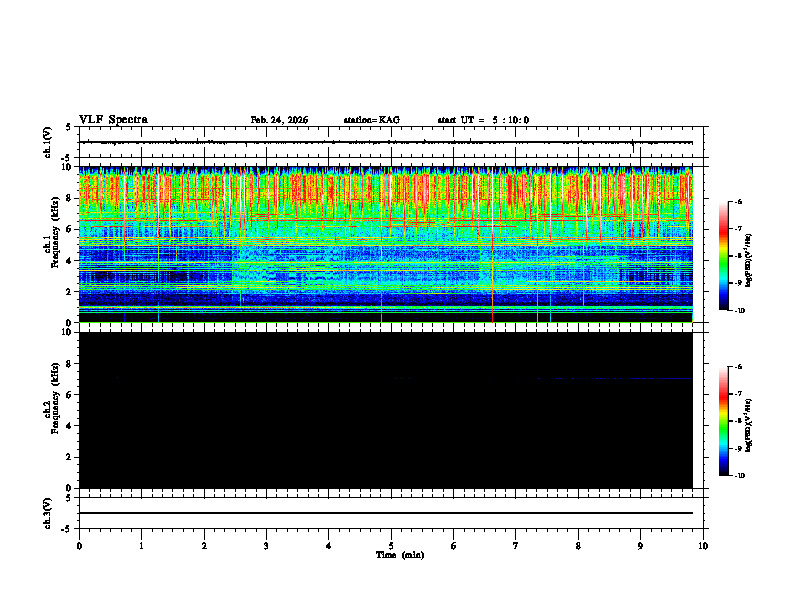792x612 pixels.
Task: Click the "start UT = 5:10:0" text
Action: (x=483, y=120)
